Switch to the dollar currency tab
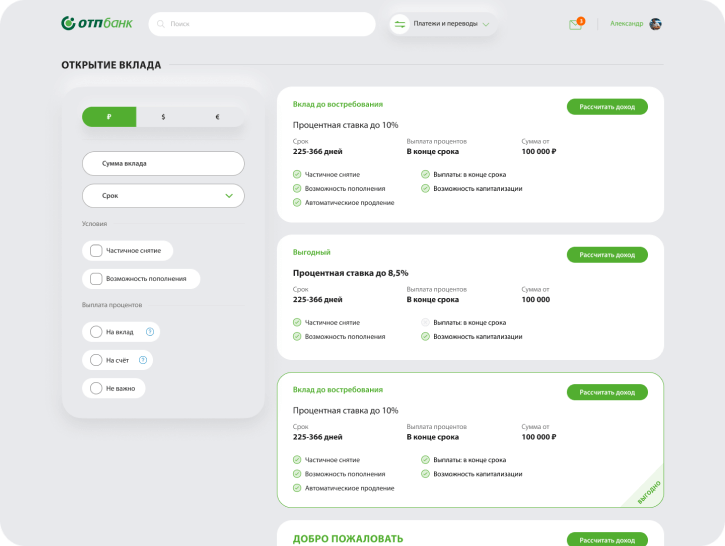 pos(163,117)
